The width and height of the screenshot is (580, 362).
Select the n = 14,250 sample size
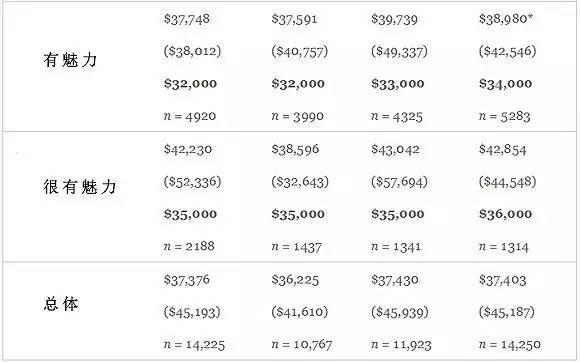click(509, 345)
